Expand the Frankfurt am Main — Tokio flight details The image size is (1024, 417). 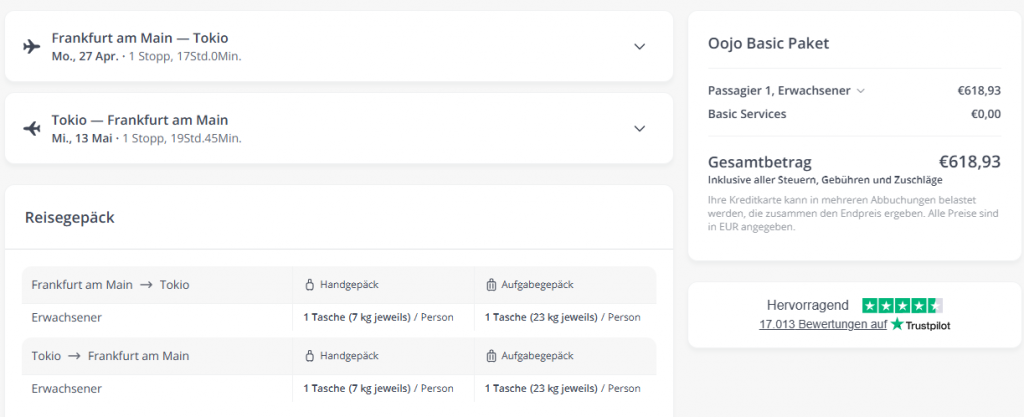[640, 47]
